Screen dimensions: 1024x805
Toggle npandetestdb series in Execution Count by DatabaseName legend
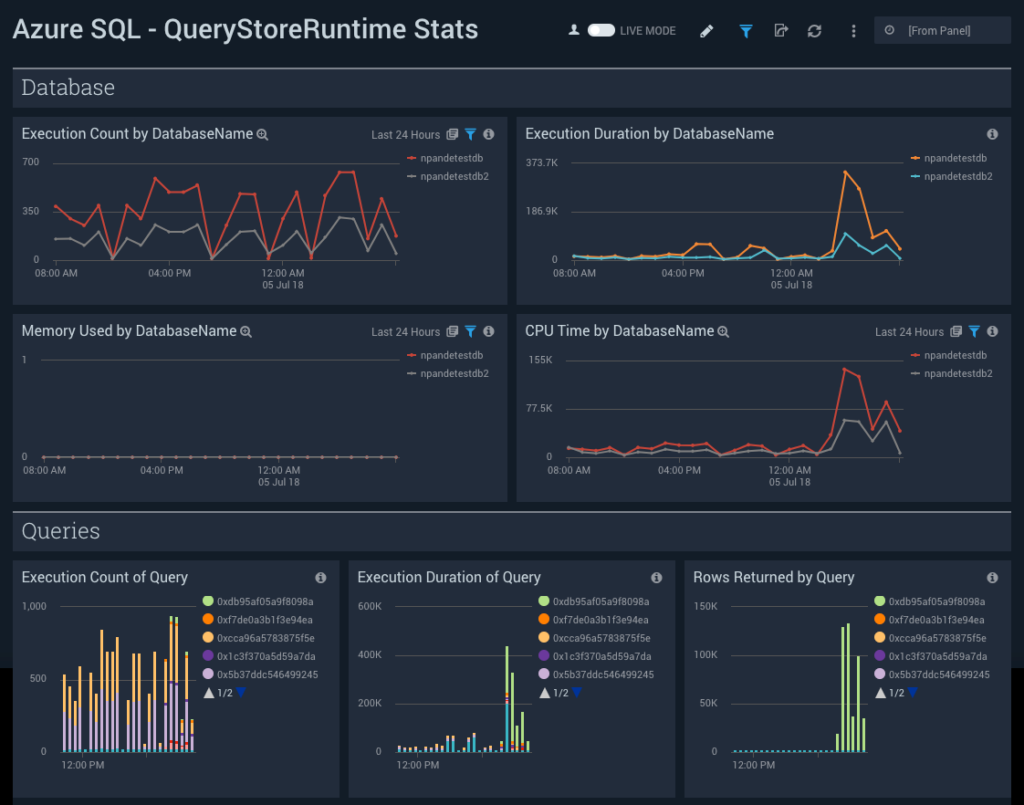(445, 158)
